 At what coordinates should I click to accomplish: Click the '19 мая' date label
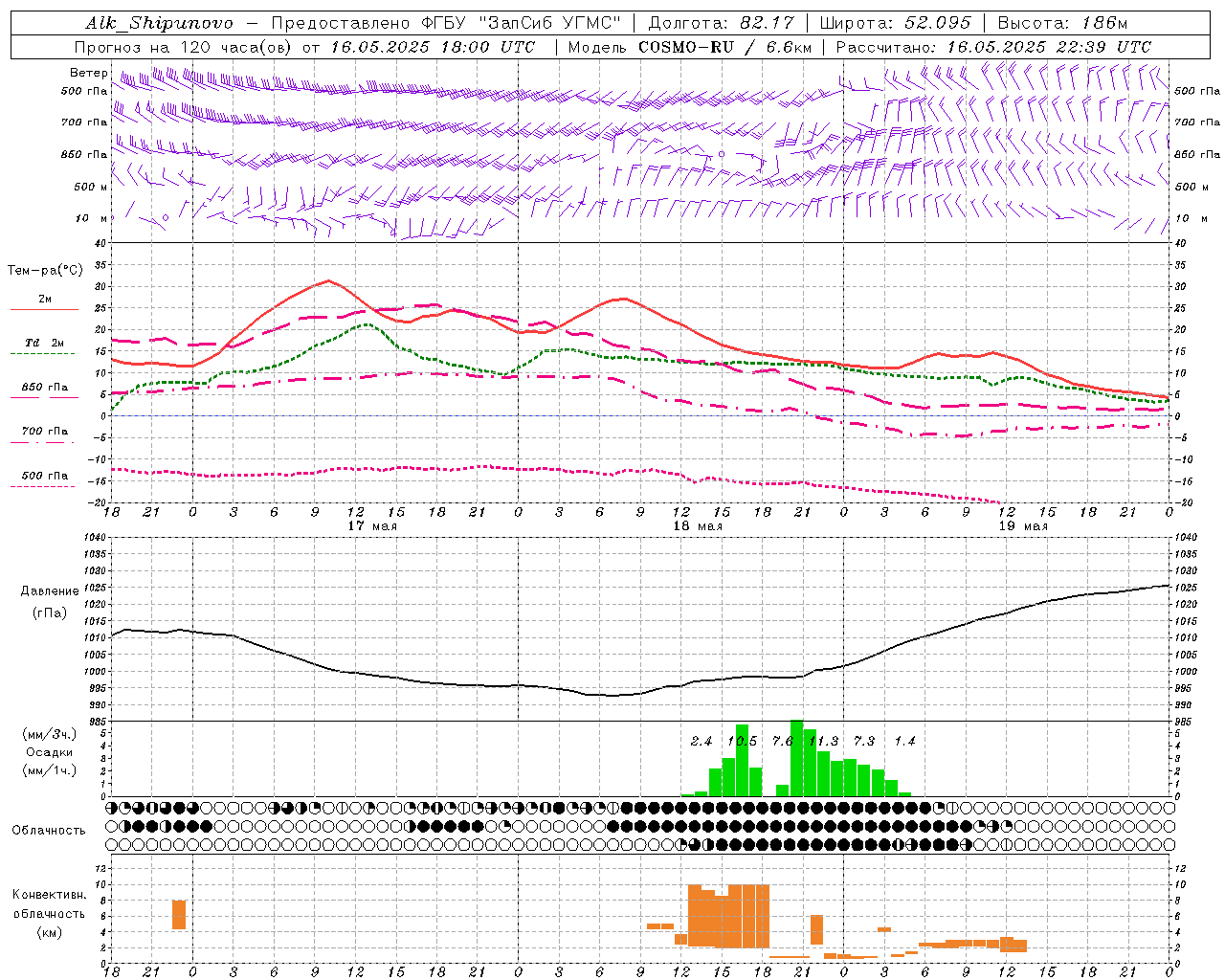[x=1023, y=526]
